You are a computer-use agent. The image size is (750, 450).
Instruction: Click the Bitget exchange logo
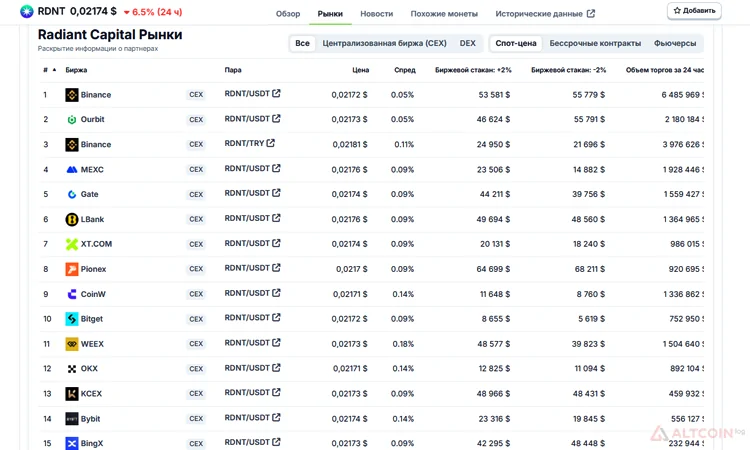pyautogui.click(x=72, y=319)
